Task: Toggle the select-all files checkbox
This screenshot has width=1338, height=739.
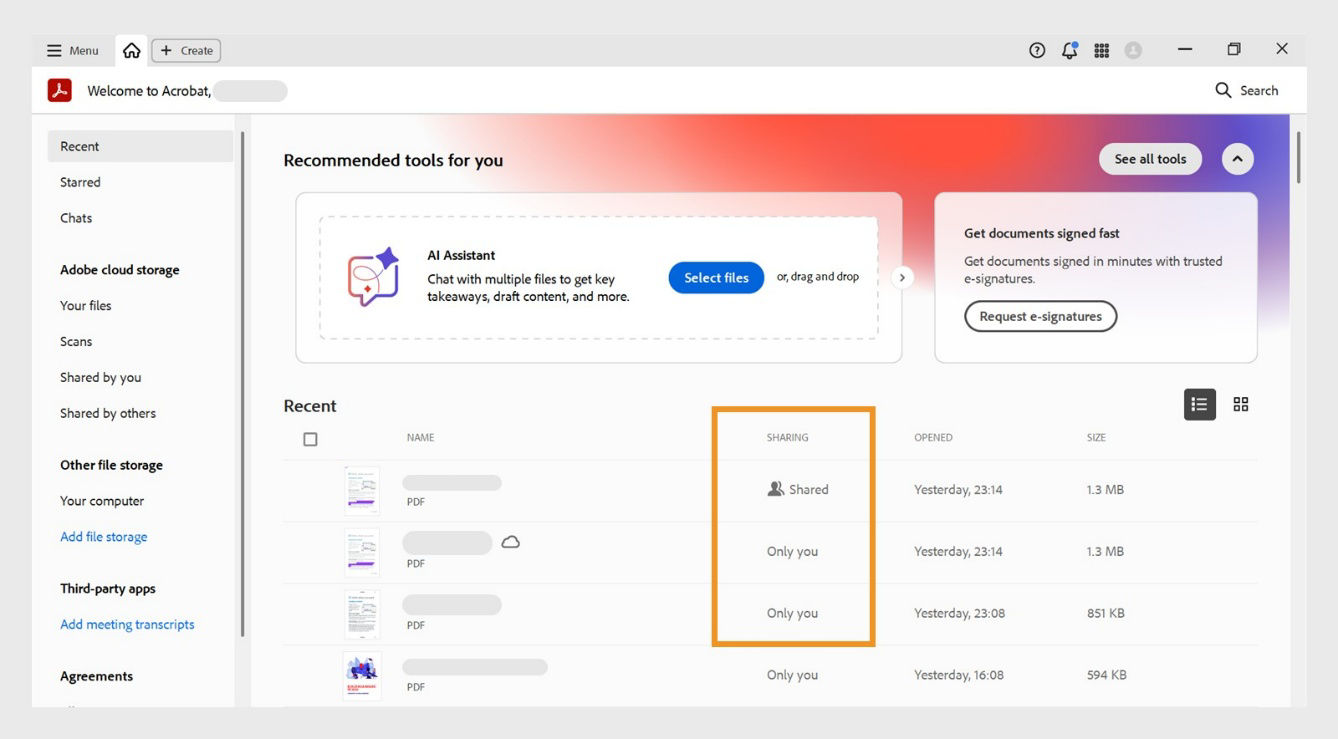Action: click(x=310, y=438)
